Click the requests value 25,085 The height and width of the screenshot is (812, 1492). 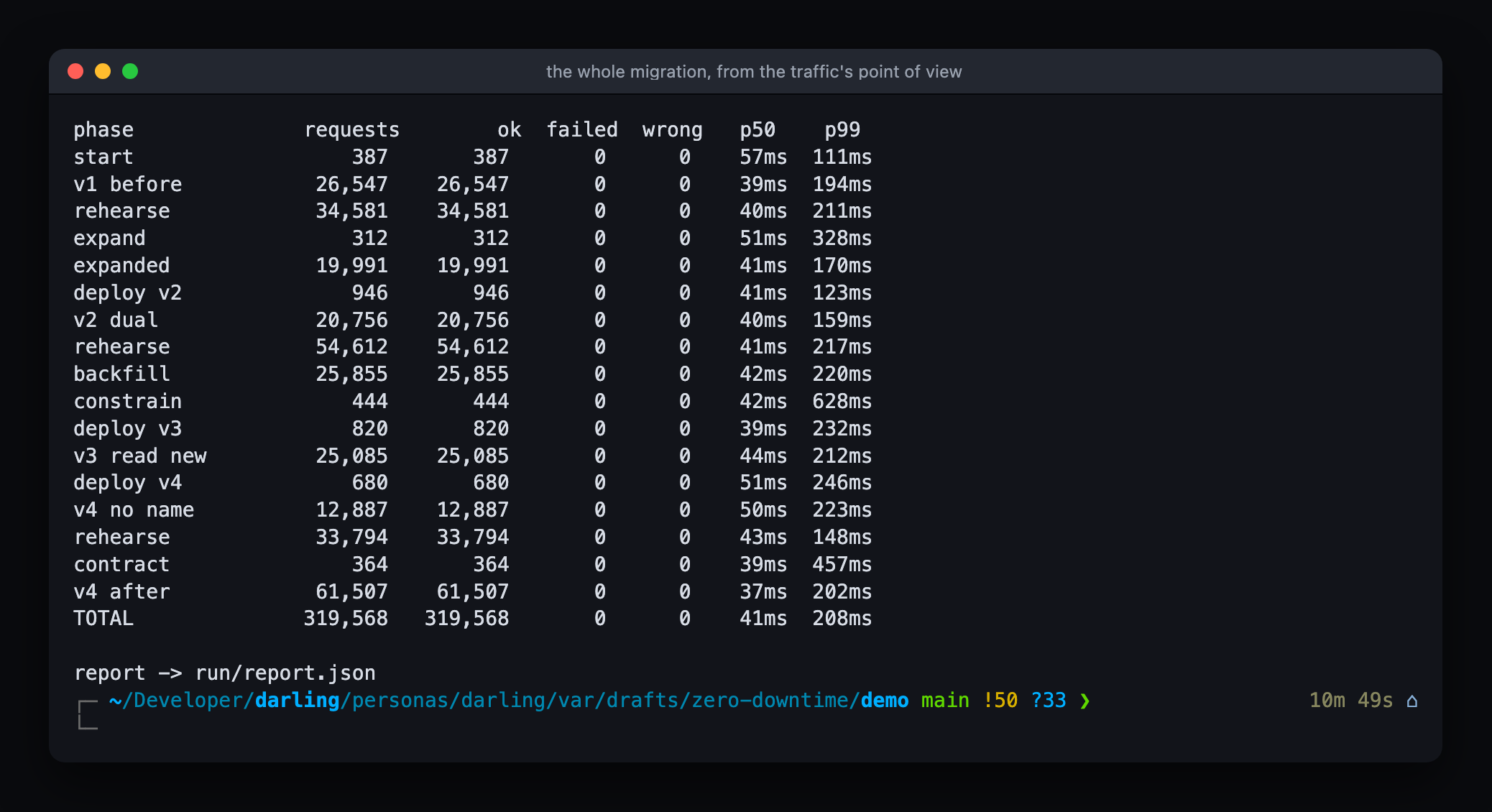coord(352,456)
